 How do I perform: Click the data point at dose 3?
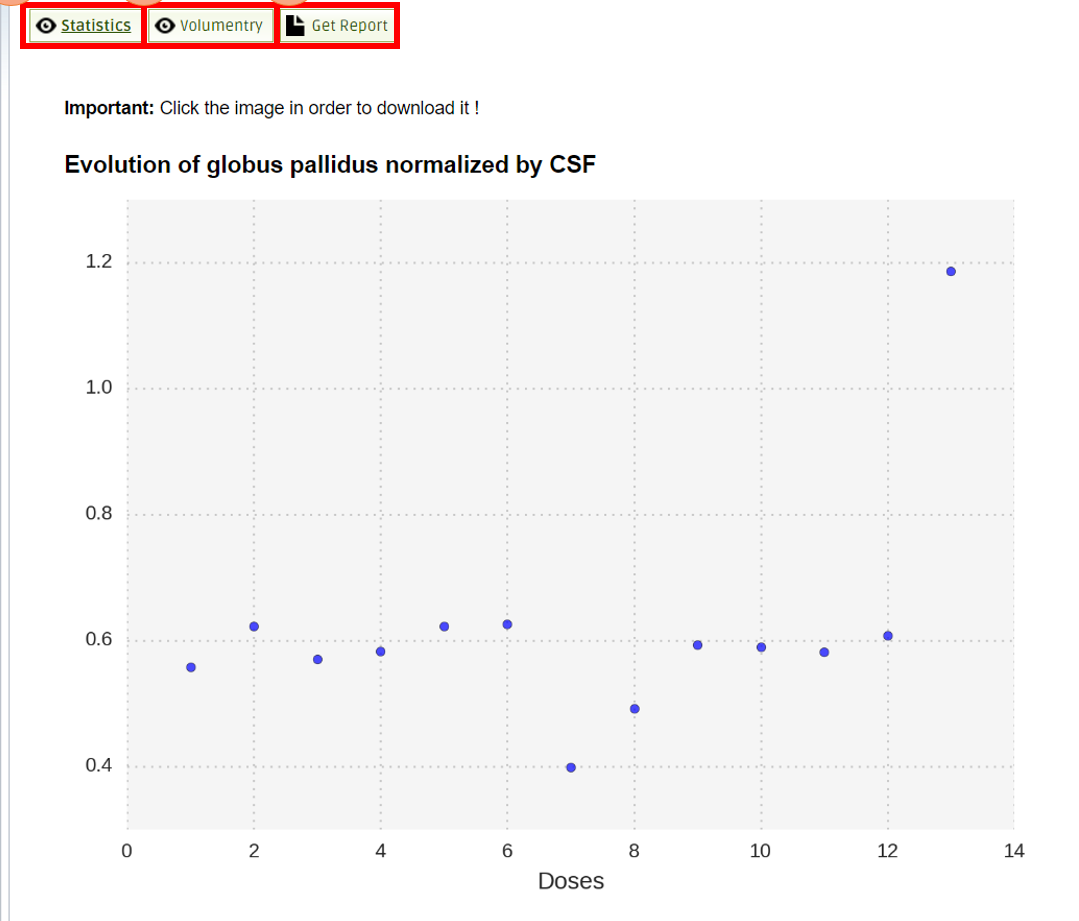coord(318,659)
